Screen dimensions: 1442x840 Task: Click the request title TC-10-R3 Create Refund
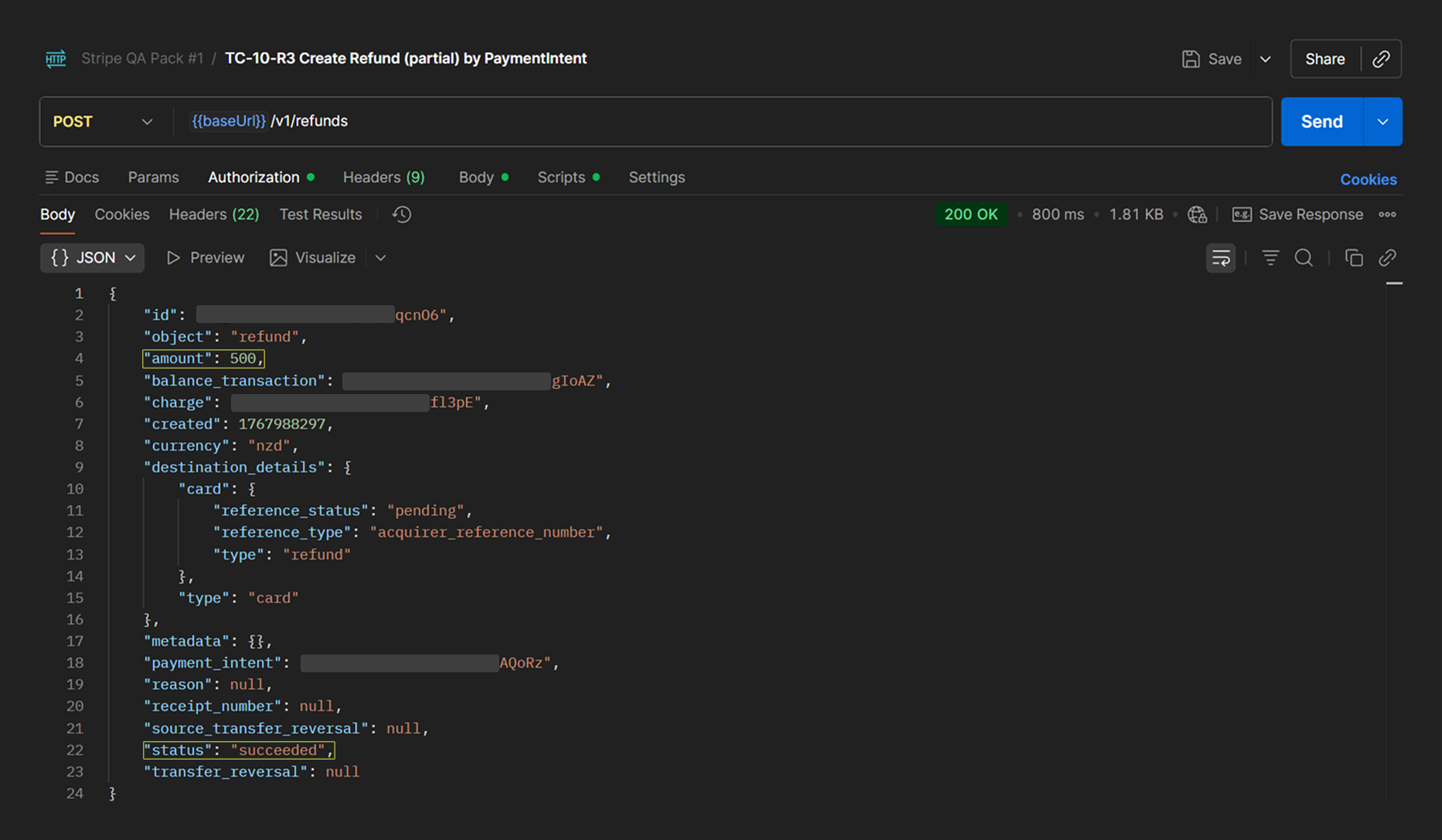[x=406, y=59]
